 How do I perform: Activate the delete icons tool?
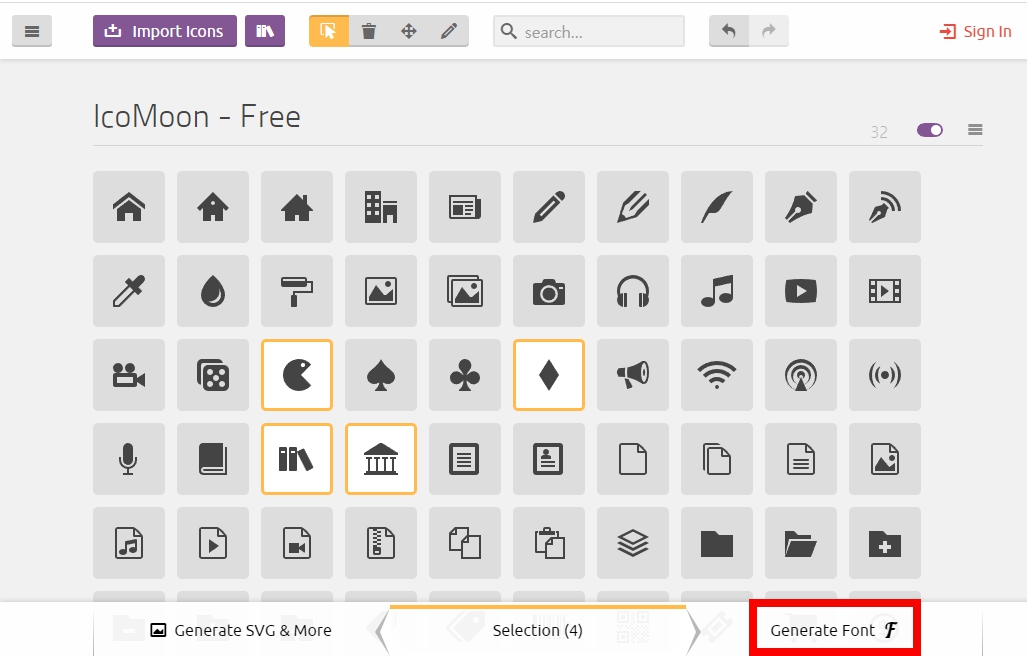pos(368,31)
